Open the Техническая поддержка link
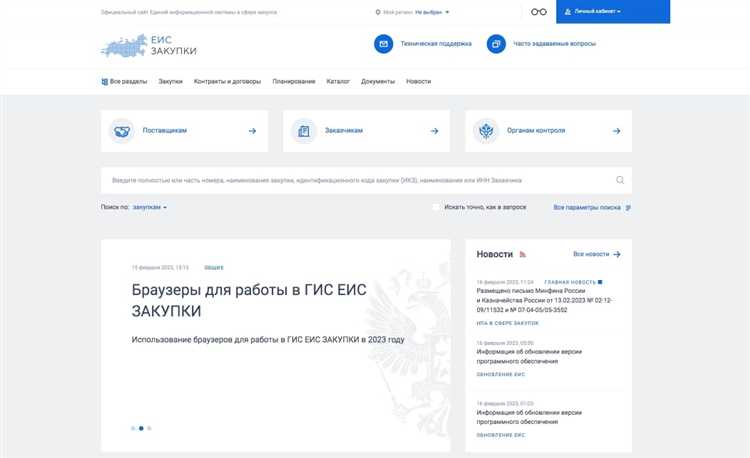The height and width of the screenshot is (458, 750). coord(436,44)
